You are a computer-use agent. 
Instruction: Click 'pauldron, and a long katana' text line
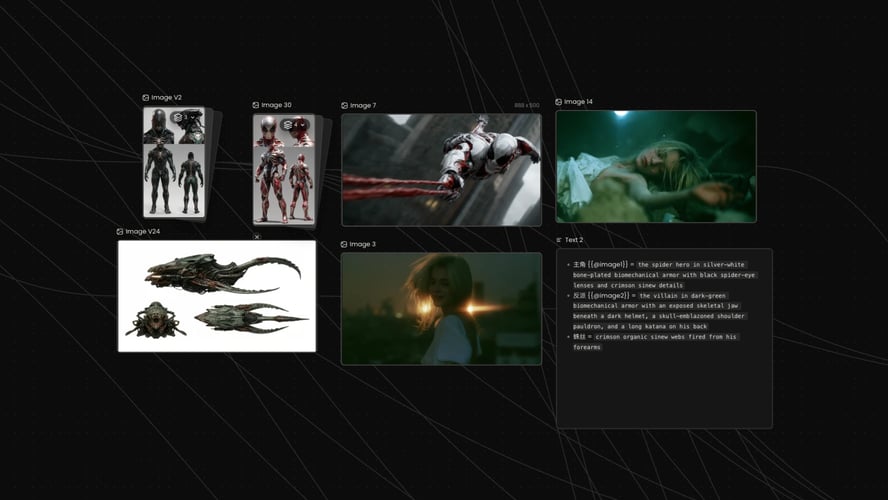pos(640,327)
